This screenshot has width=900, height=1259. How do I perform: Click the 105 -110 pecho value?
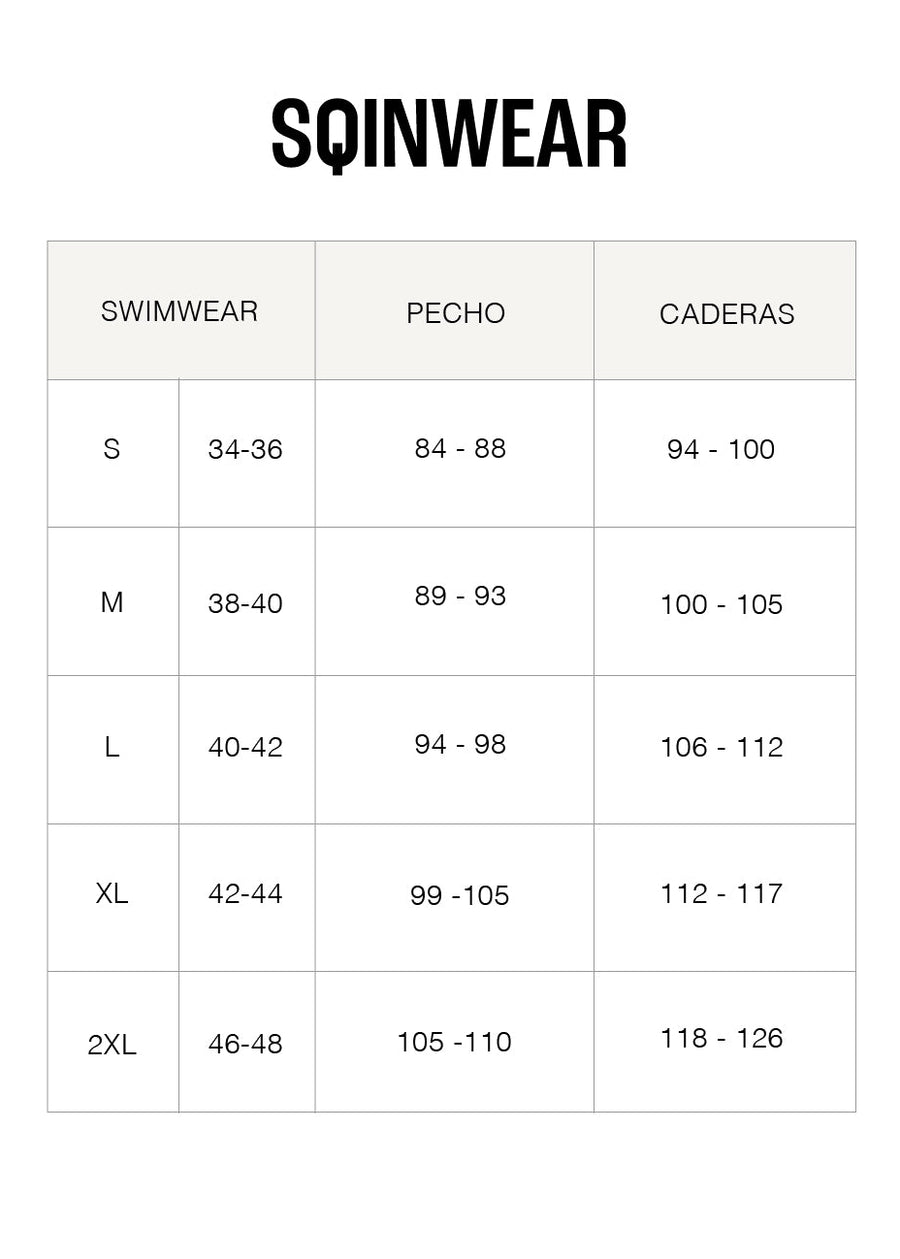(x=454, y=1042)
